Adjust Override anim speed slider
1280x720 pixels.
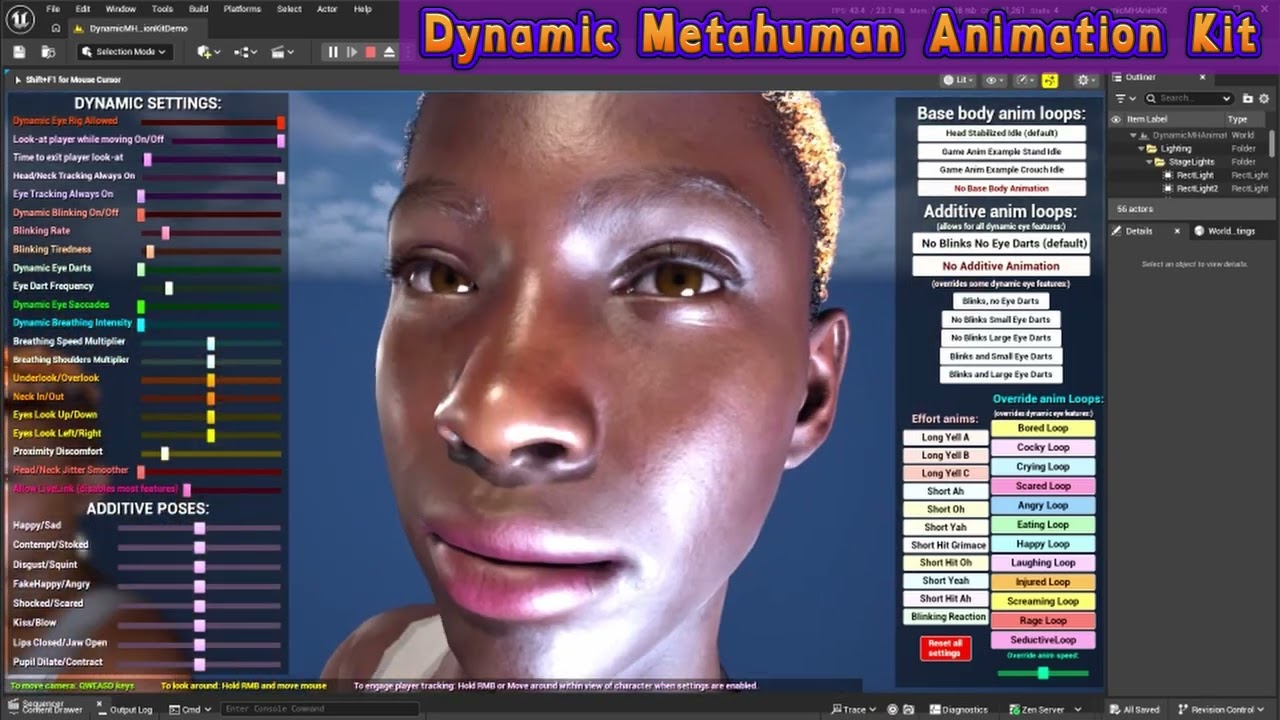(x=1042, y=673)
